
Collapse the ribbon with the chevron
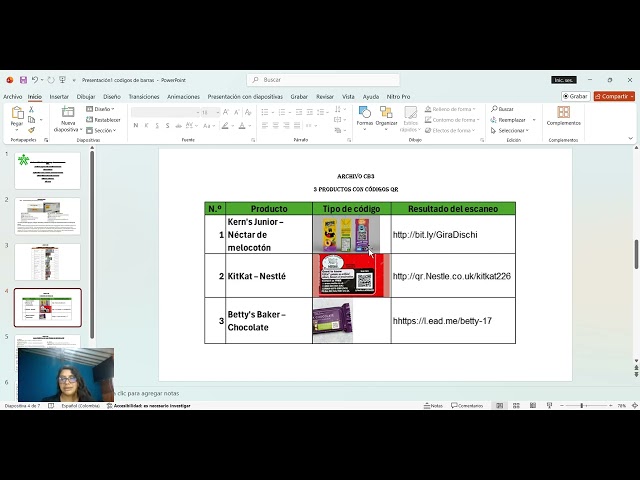pos(631,139)
